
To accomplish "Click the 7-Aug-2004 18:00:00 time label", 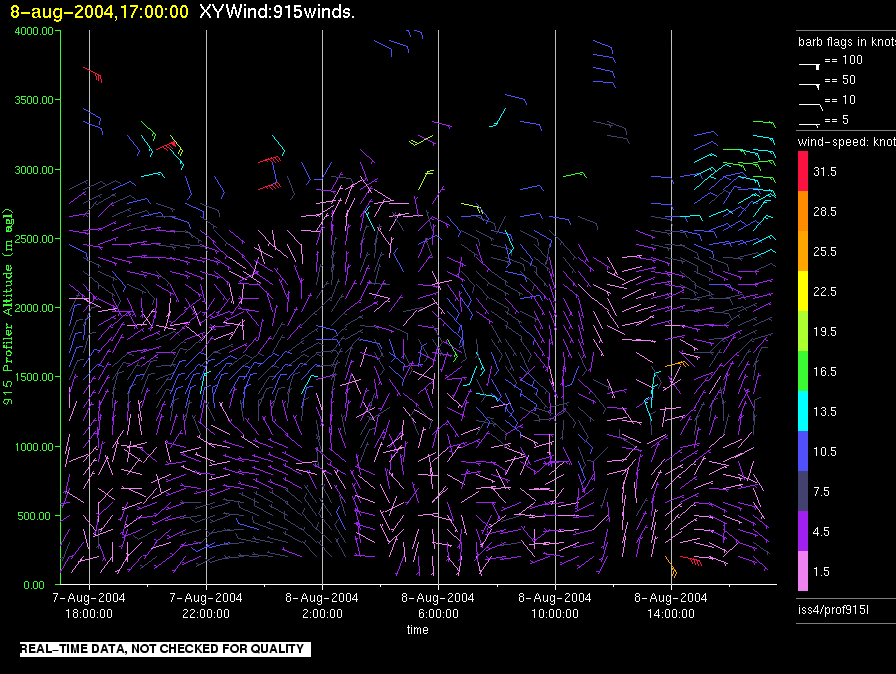I will (89, 605).
